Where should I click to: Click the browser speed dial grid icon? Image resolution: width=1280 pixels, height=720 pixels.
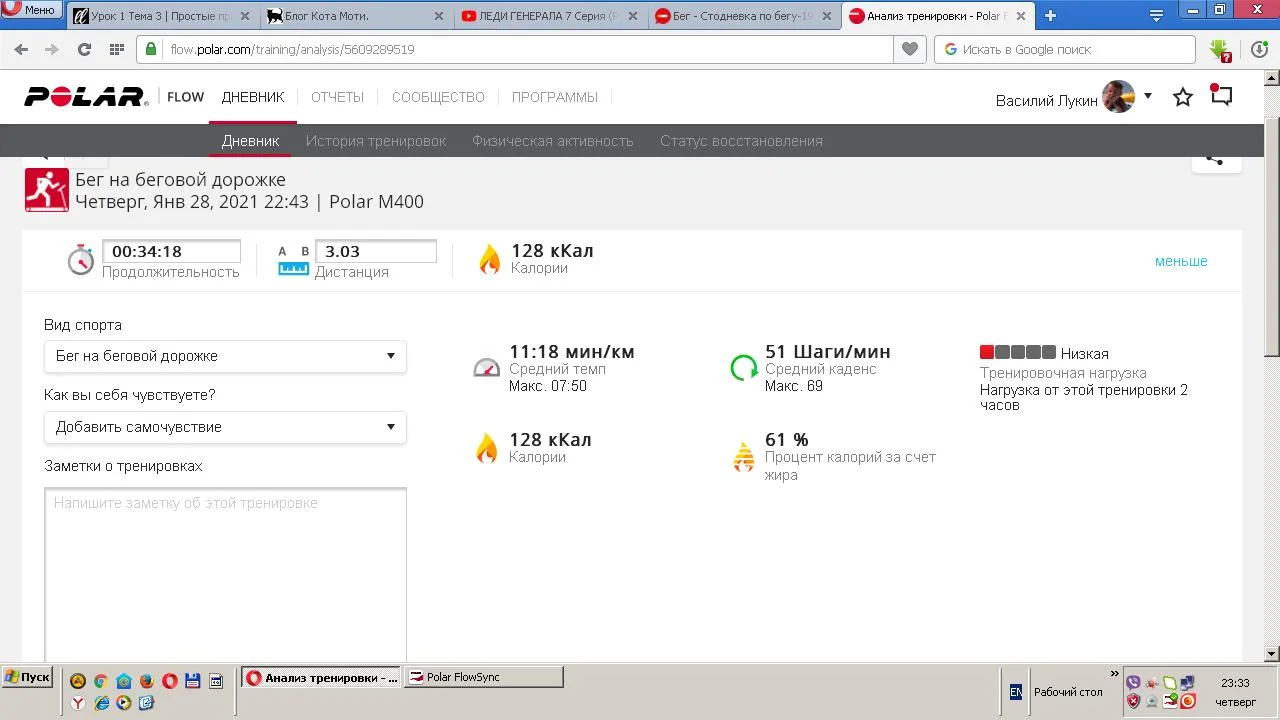tap(117, 49)
